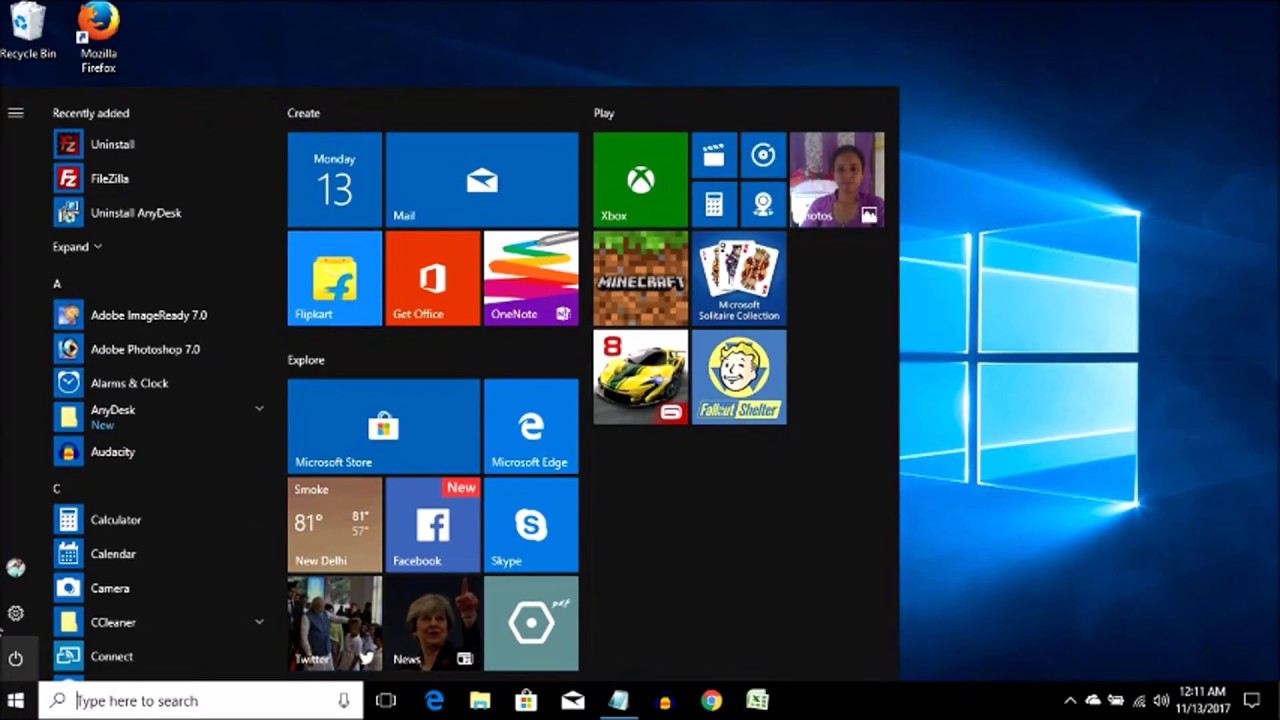Open the Asphalt 8 racing game tile
This screenshot has height=720, width=1280.
[640, 377]
